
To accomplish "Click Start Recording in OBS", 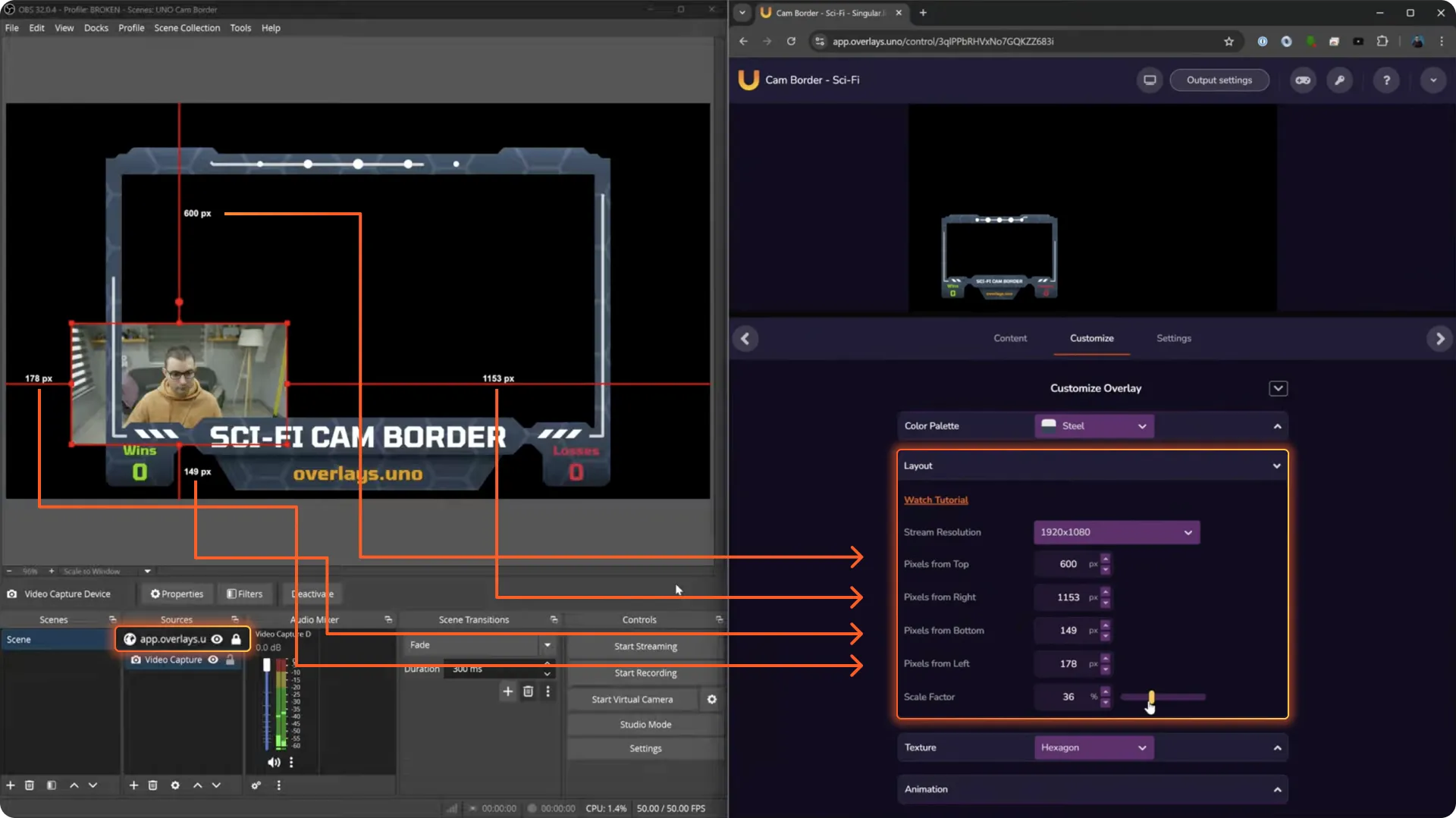I will [645, 672].
